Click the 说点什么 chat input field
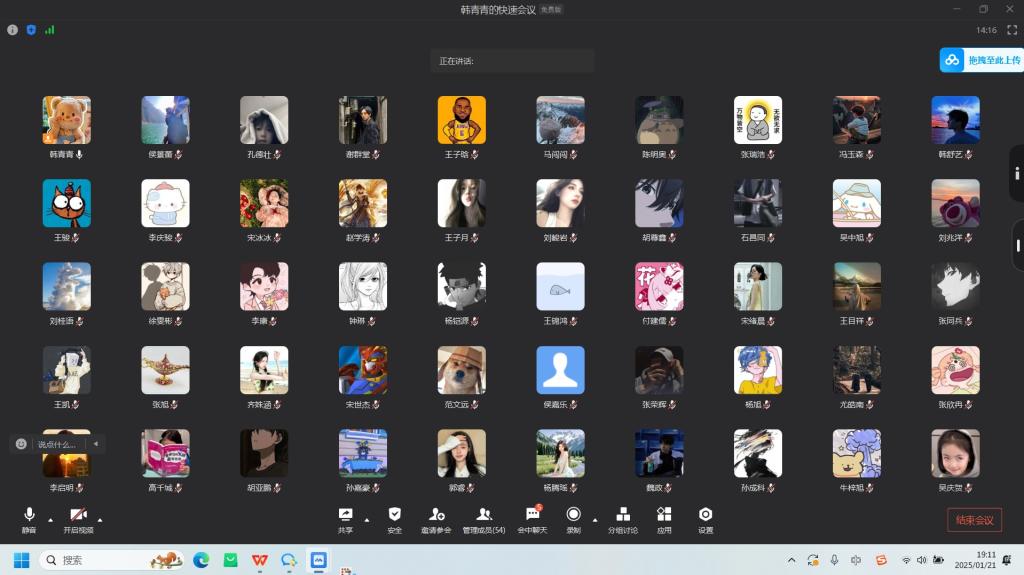The width and height of the screenshot is (1024, 575). (60, 444)
